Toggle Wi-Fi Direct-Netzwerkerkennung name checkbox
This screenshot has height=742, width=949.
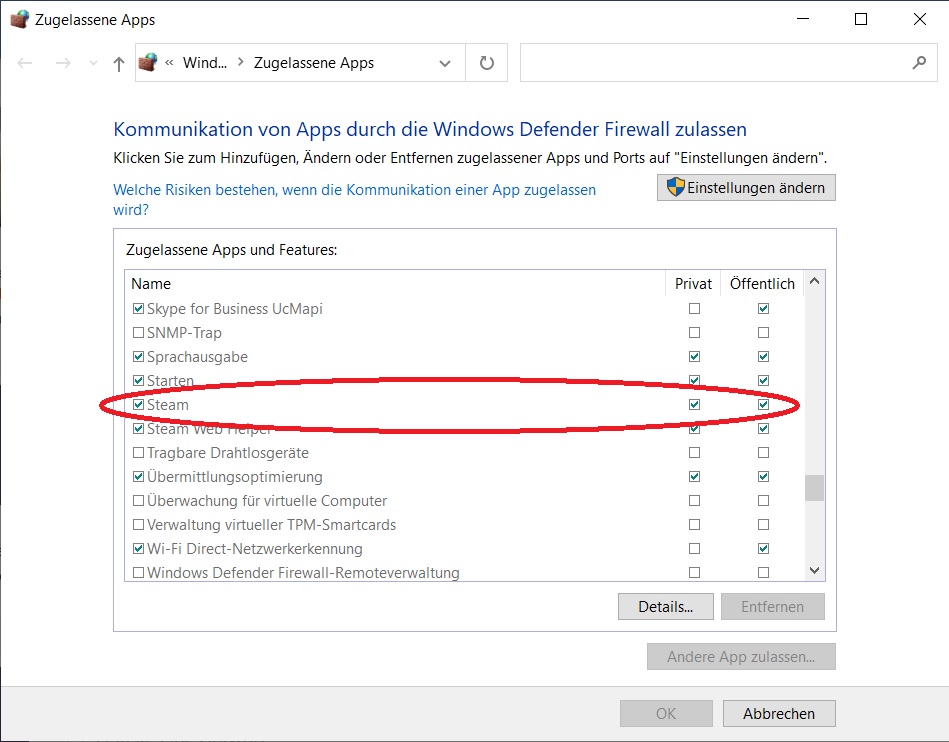[x=139, y=548]
